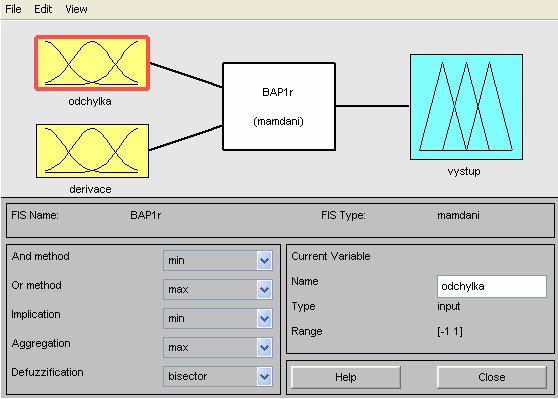Click the Range value [-1 1]
Screen dimensions: 558x399
point(450,331)
